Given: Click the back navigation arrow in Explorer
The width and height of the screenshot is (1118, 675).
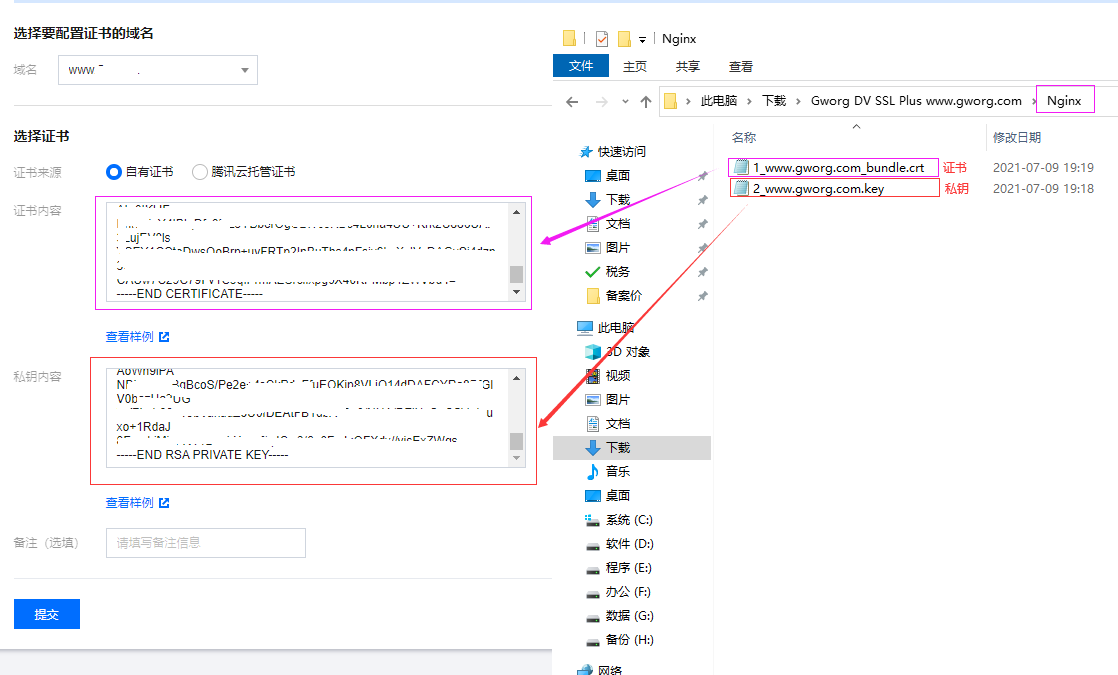Looking at the screenshot, I should (x=572, y=101).
